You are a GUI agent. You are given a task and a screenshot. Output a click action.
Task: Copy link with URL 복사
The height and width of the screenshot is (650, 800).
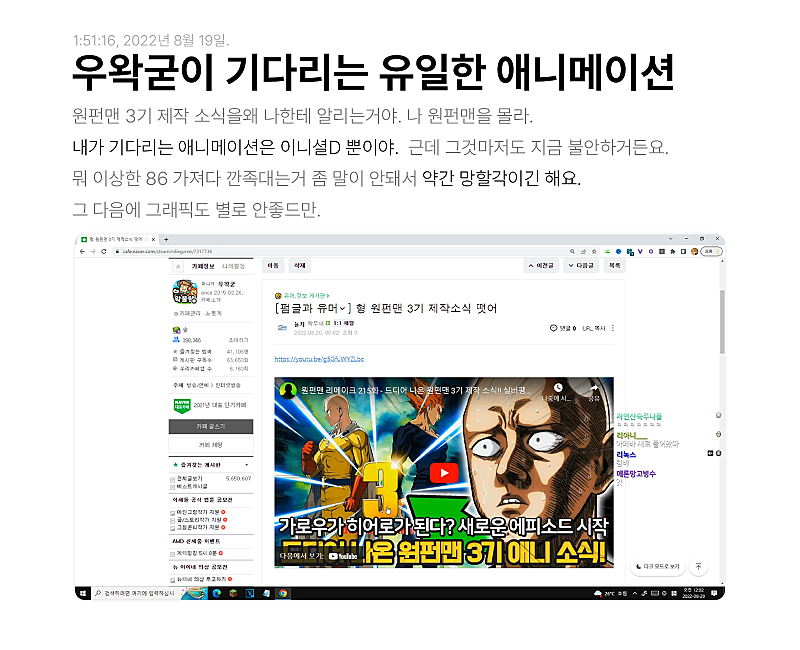[593, 328]
